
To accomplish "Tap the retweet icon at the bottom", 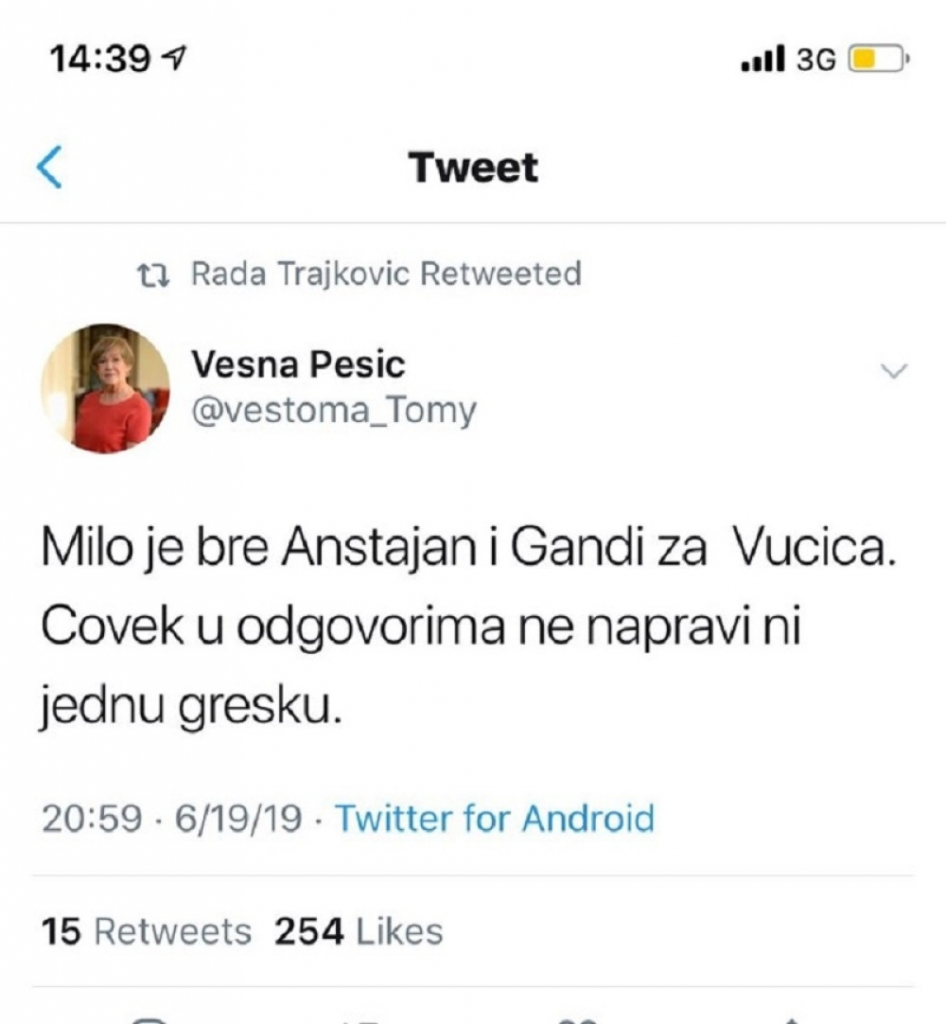I will pyautogui.click(x=360, y=1020).
